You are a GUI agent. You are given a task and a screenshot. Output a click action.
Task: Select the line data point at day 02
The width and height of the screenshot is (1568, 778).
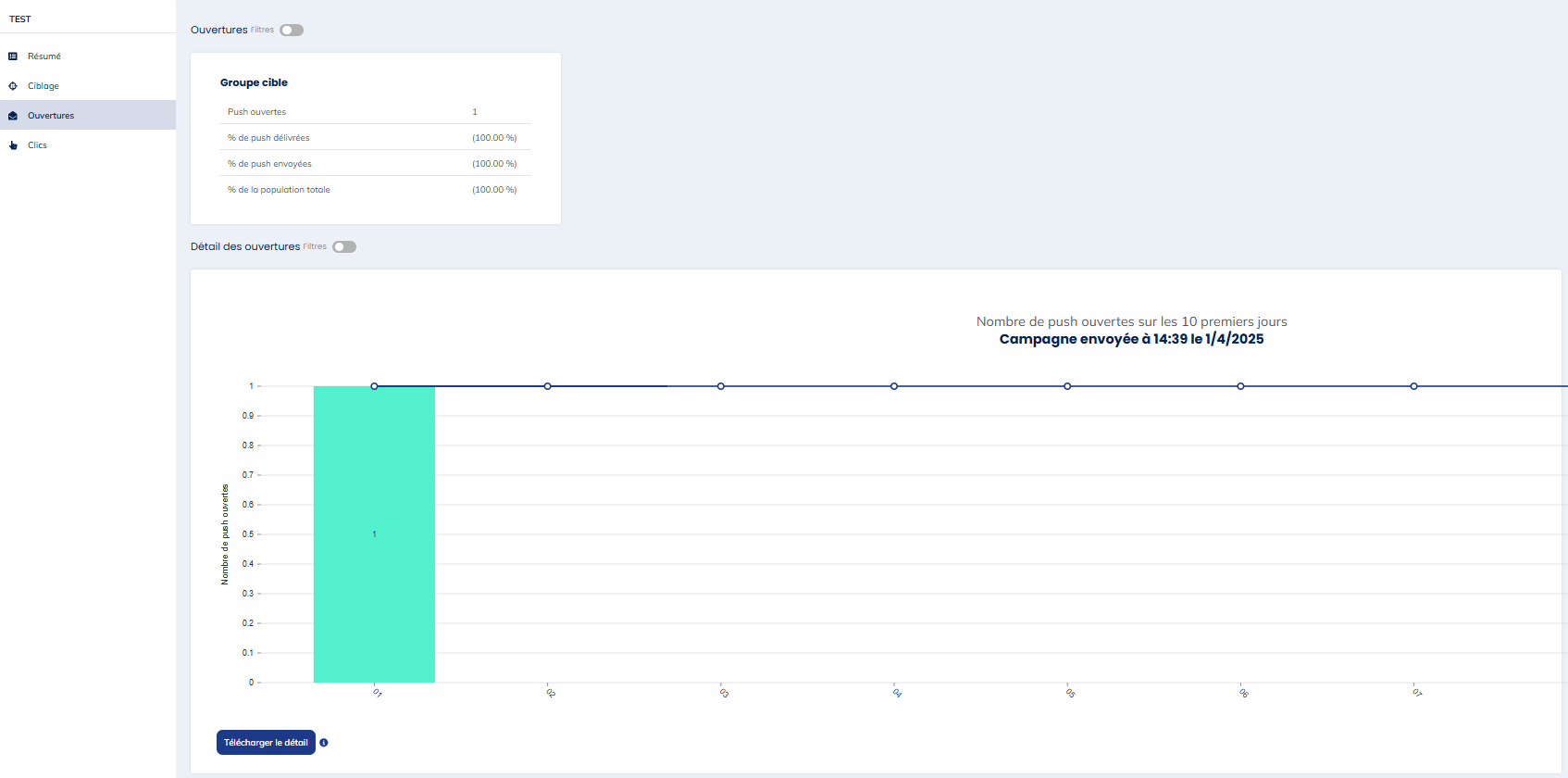pyautogui.click(x=548, y=386)
